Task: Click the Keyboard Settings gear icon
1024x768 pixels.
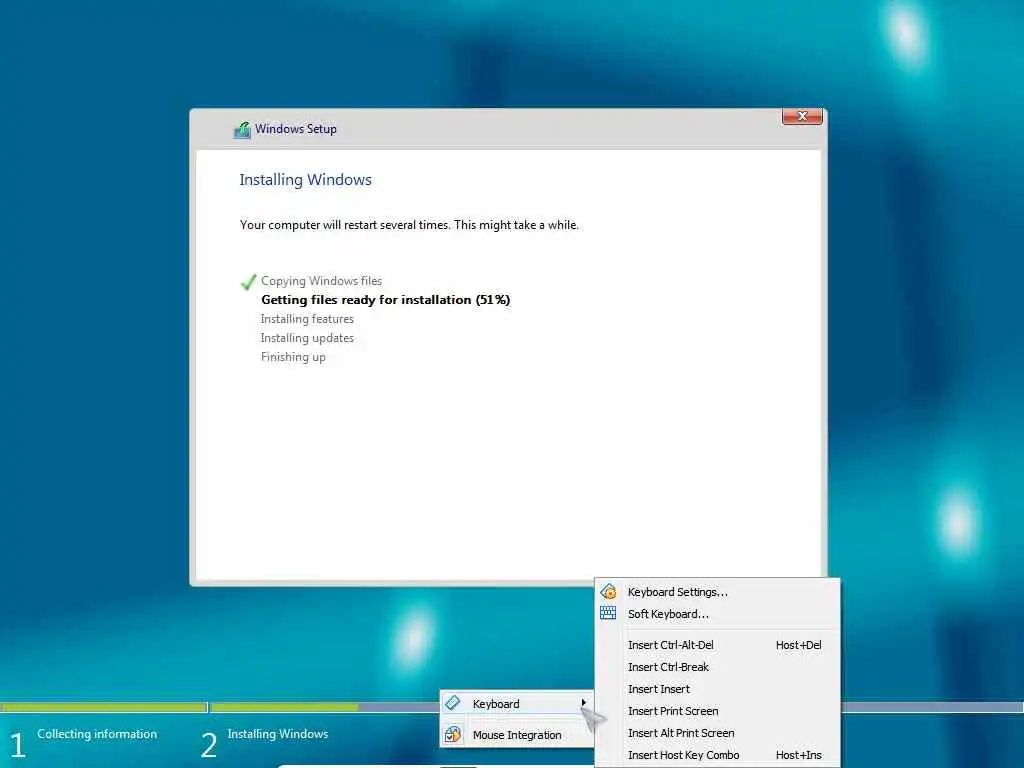Action: click(608, 592)
